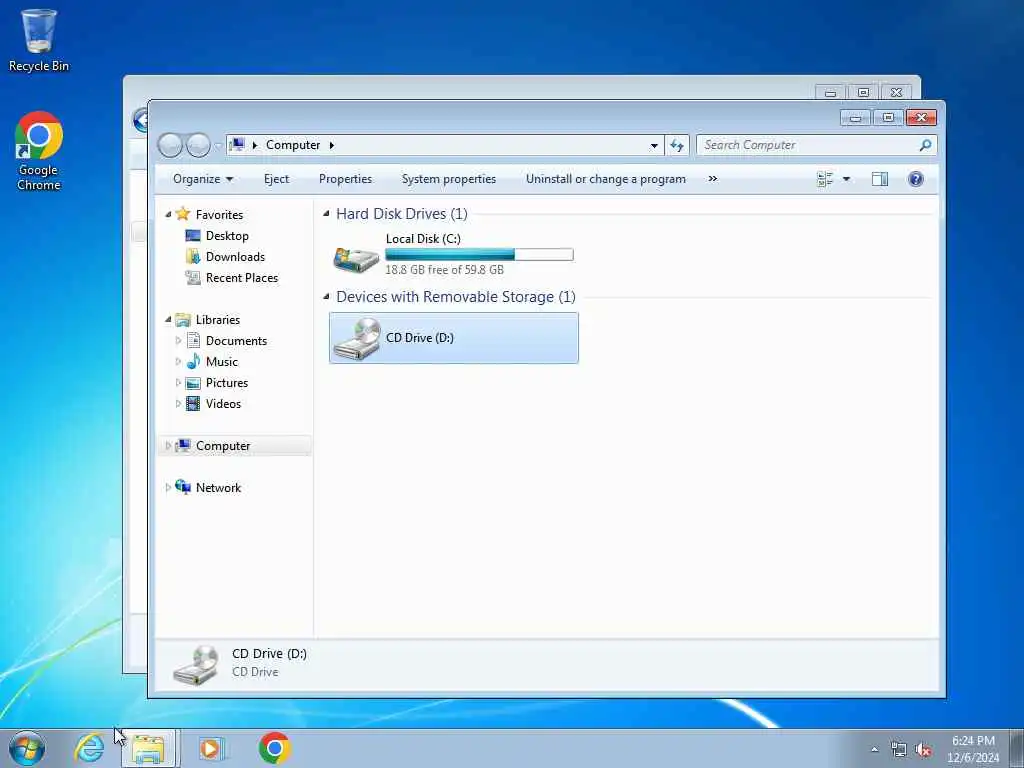Click the search magnifier icon
This screenshot has height=768, width=1024.
coord(925,145)
